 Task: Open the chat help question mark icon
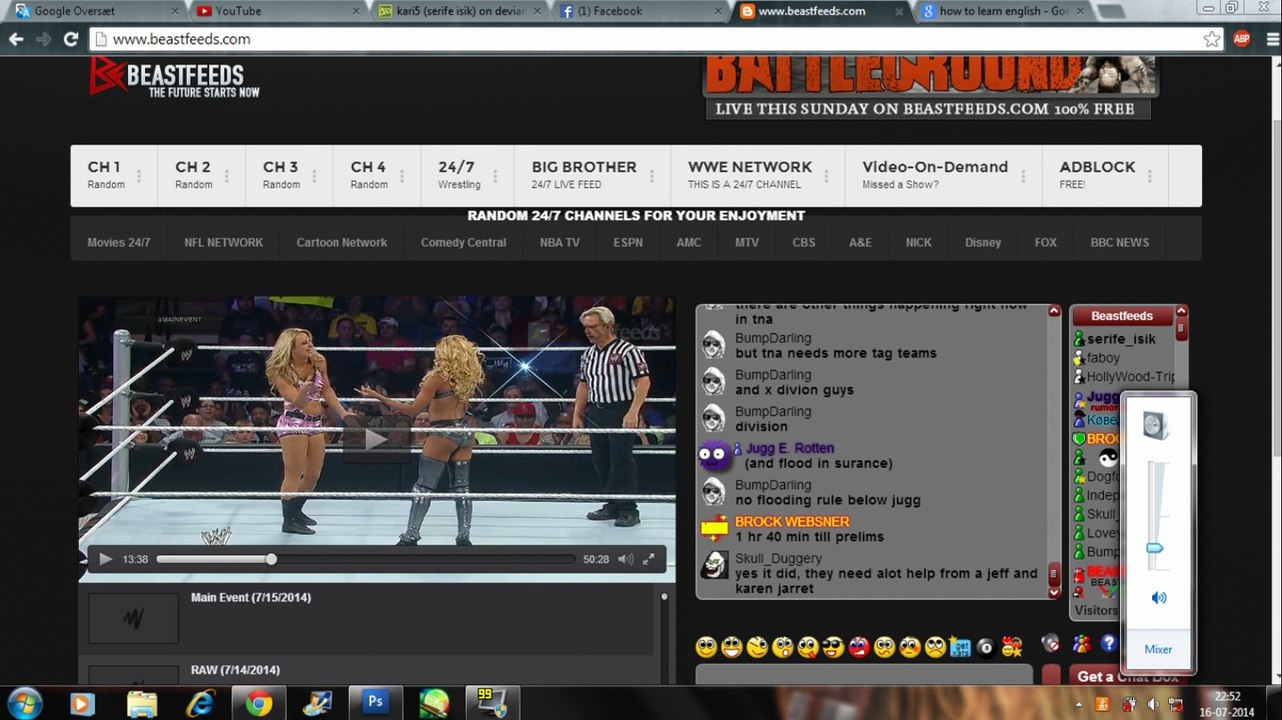pyautogui.click(x=1108, y=643)
